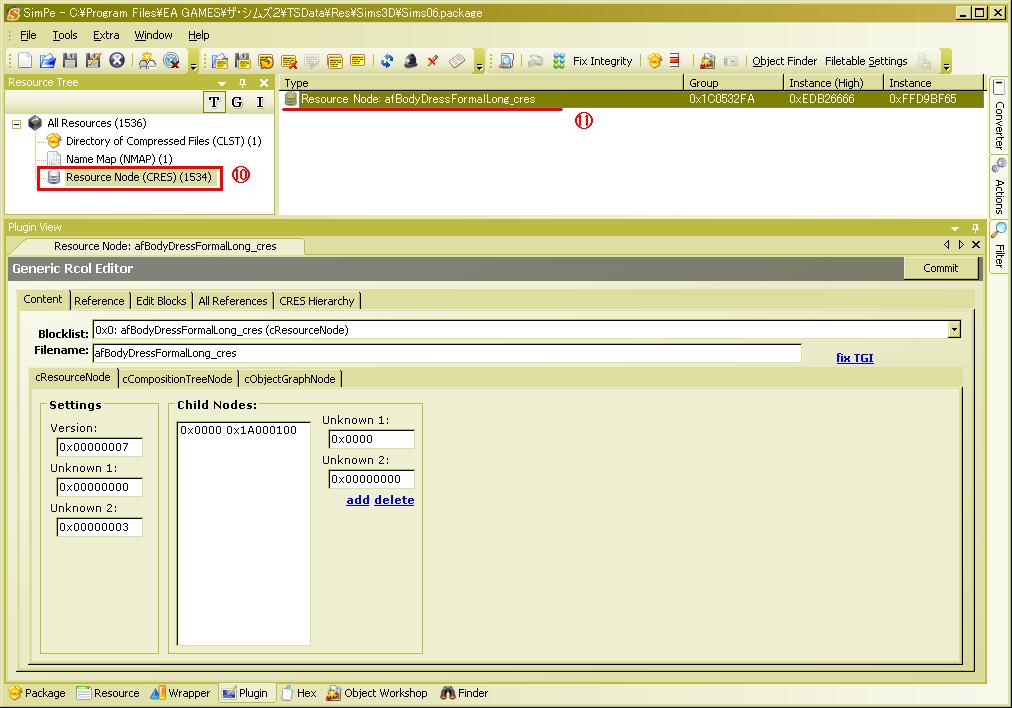
Task: Click the import resource folder icon
Action: (x=220, y=61)
